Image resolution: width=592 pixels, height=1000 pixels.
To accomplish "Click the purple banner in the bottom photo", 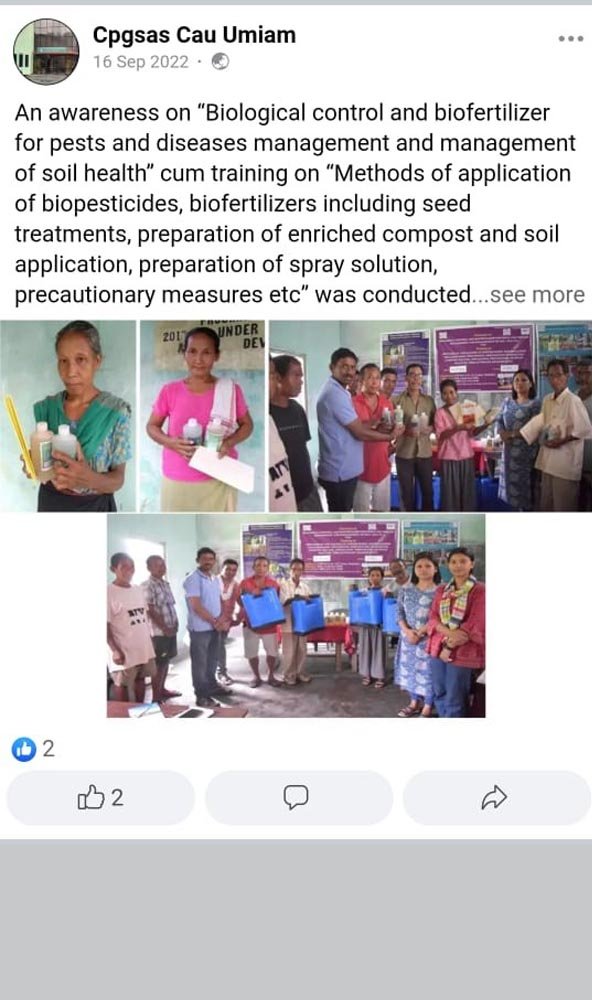I will click(349, 548).
